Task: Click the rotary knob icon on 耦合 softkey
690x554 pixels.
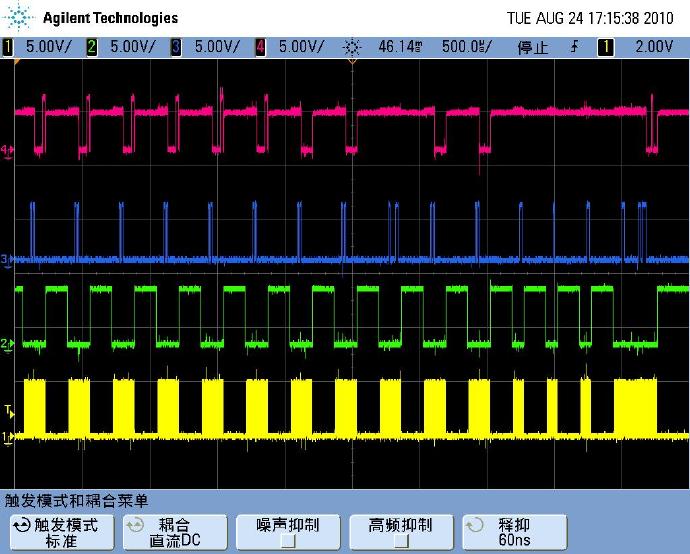Action: pos(135,525)
